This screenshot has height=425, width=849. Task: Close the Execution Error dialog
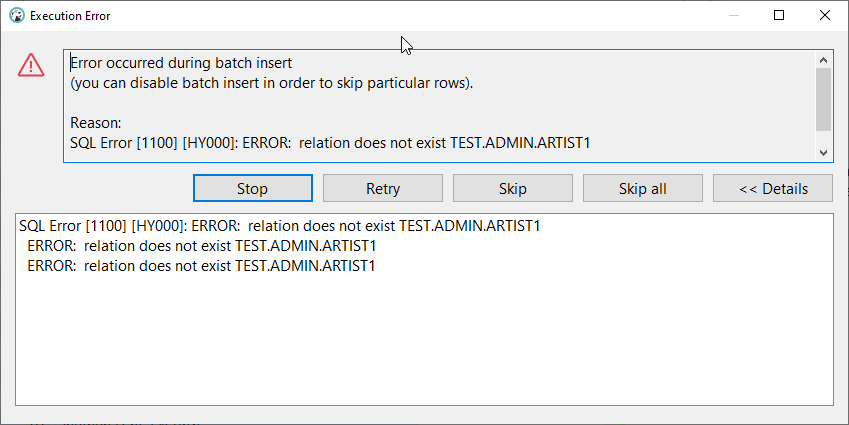point(825,16)
